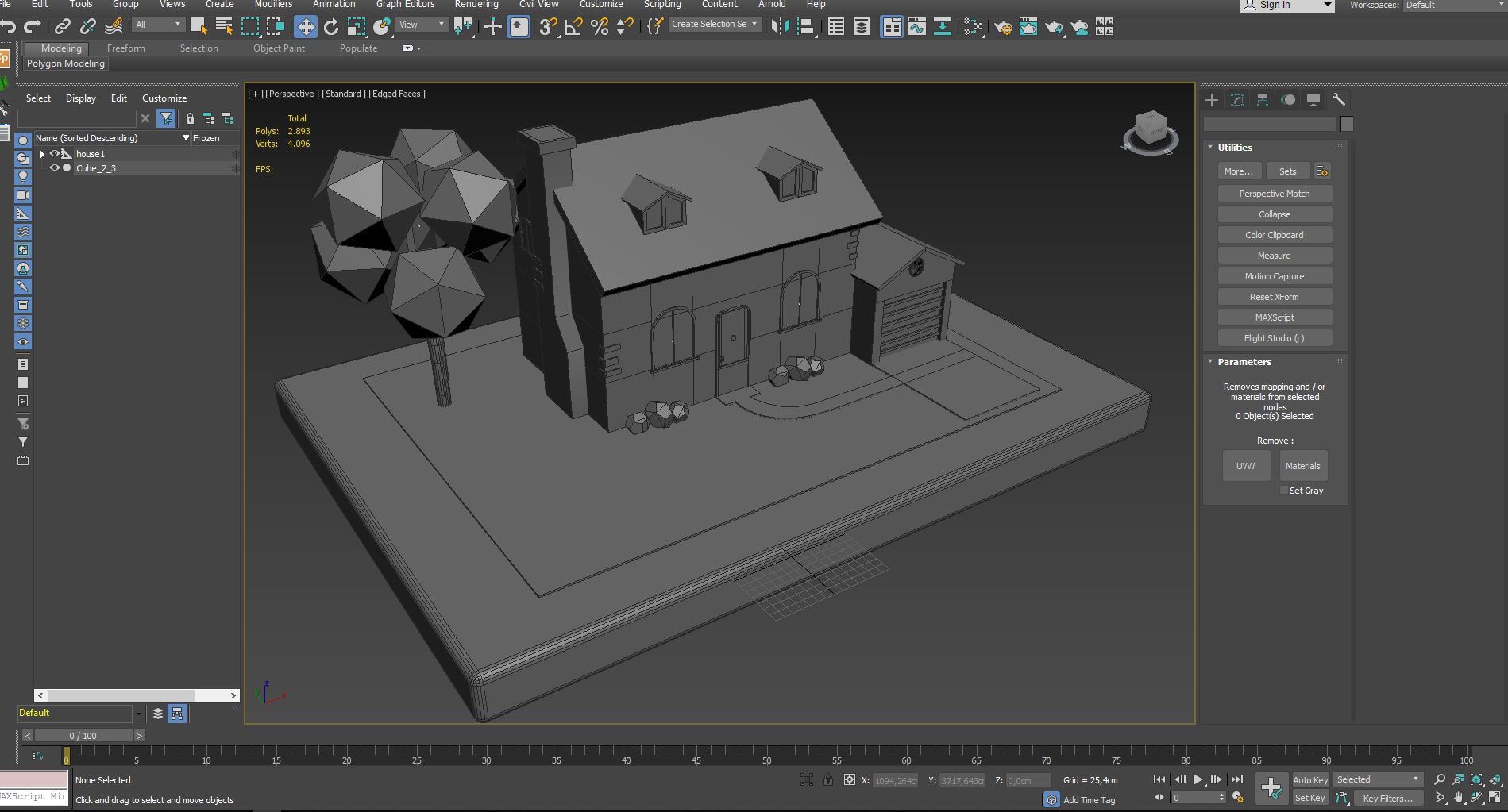
Task: Hide the house1 object via eye icon
Action: click(55, 154)
